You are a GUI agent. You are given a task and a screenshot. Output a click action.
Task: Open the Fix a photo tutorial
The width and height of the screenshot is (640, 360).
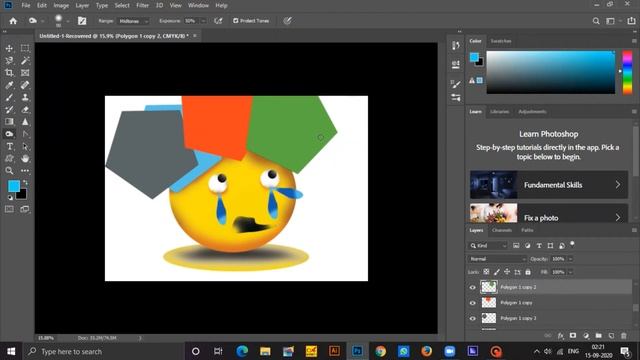549,213
